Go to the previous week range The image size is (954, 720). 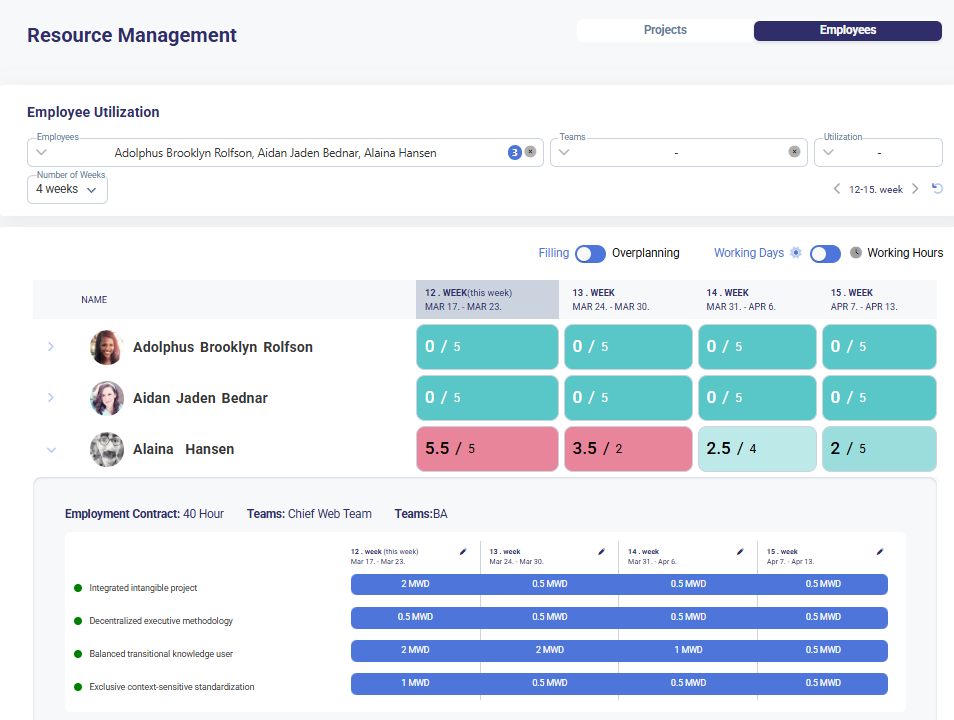[837, 189]
